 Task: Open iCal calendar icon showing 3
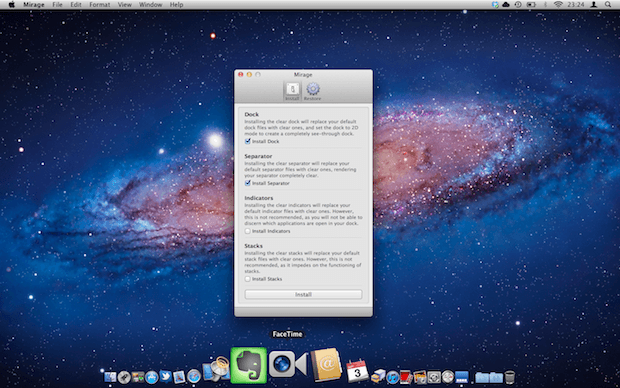click(357, 370)
